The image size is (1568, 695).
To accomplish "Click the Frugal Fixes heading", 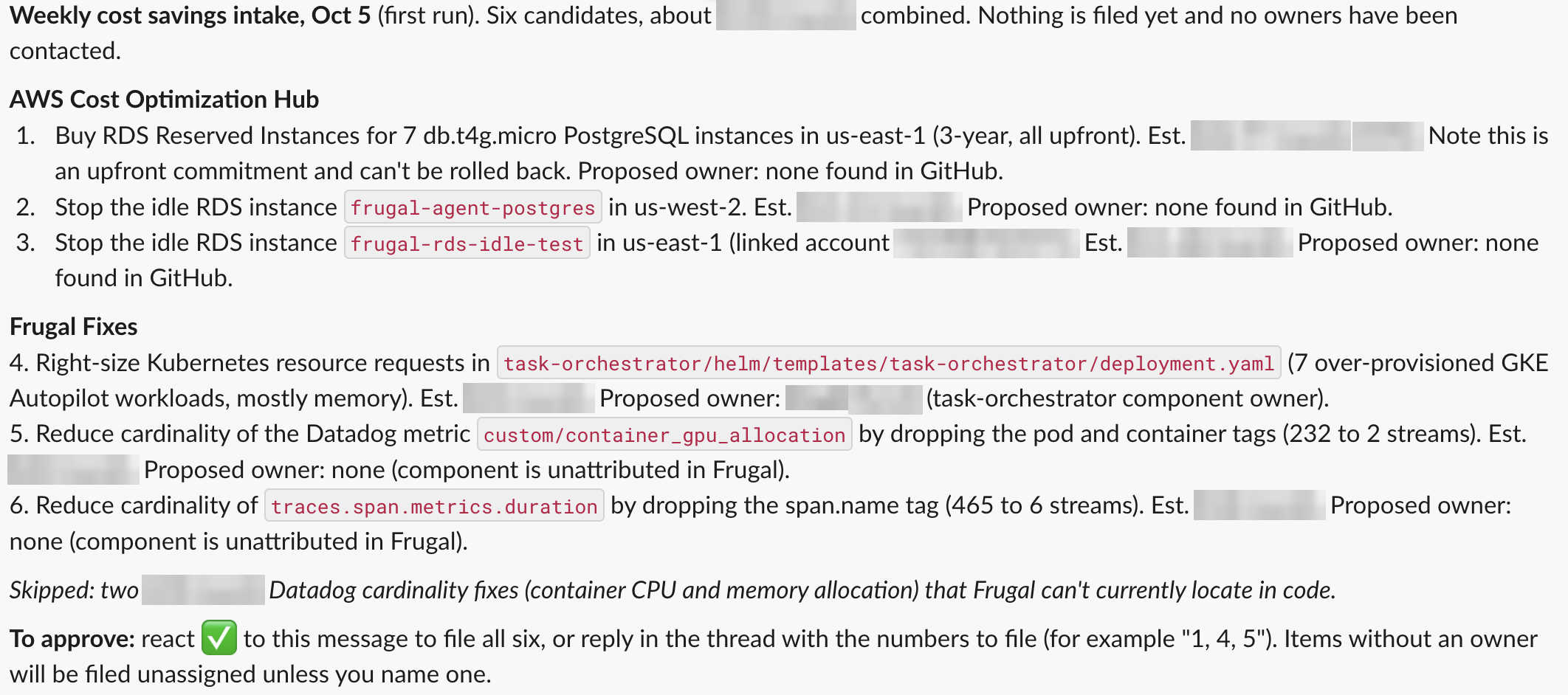I will (x=74, y=326).
